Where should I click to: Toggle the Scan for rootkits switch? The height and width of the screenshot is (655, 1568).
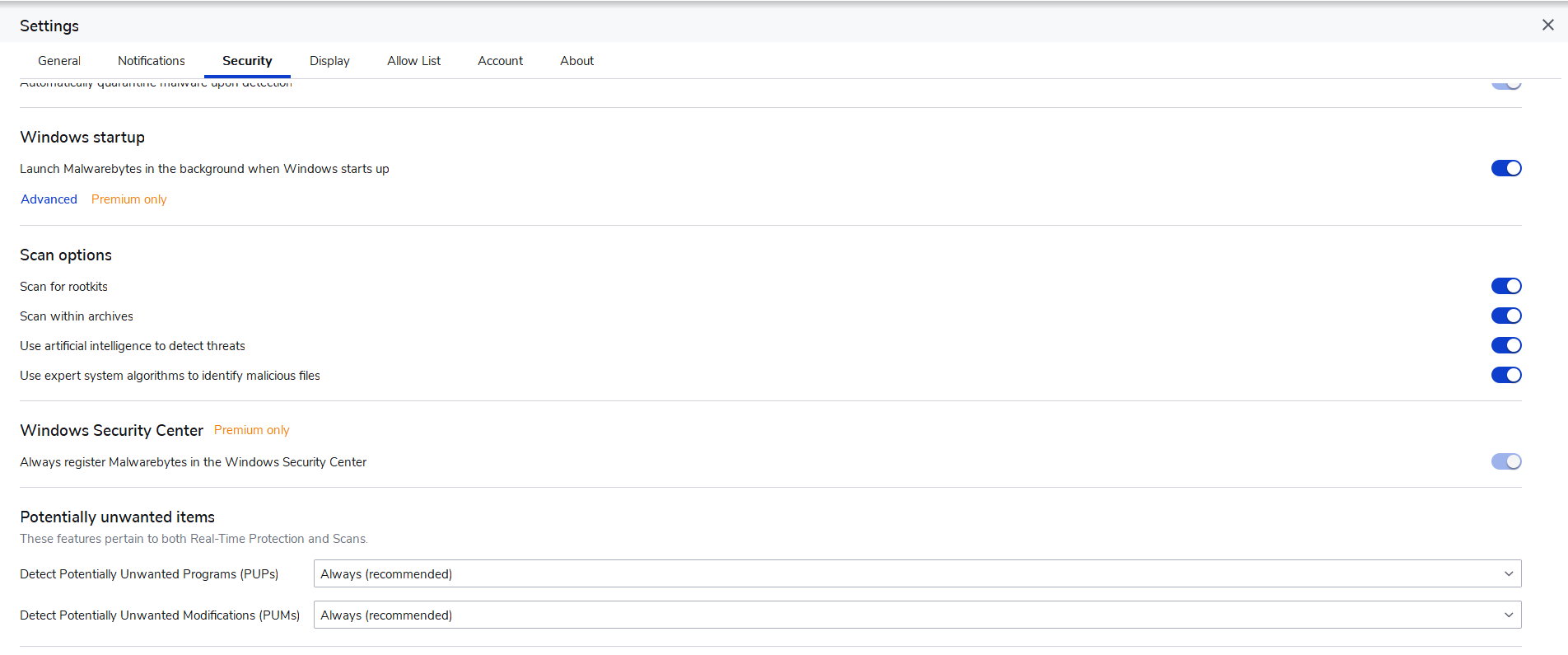pyautogui.click(x=1506, y=286)
